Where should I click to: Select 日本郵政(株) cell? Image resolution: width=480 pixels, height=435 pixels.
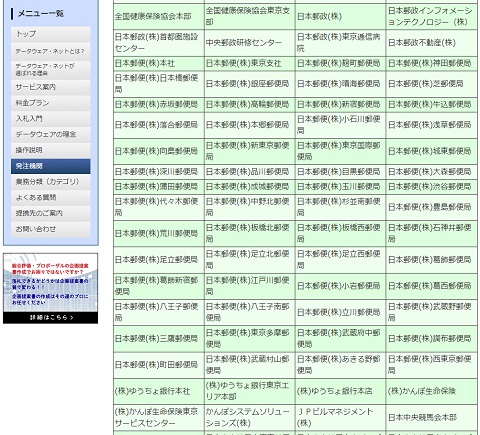click(340, 16)
